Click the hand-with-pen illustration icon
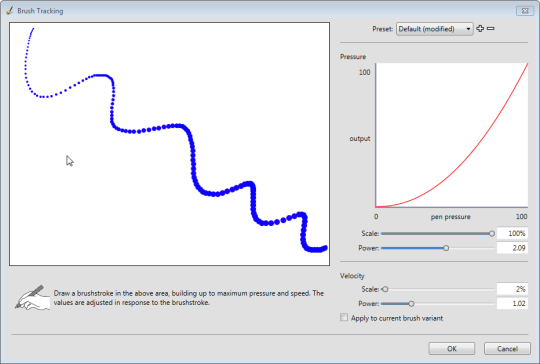Viewport: 540px width, 364px height. 32,298
